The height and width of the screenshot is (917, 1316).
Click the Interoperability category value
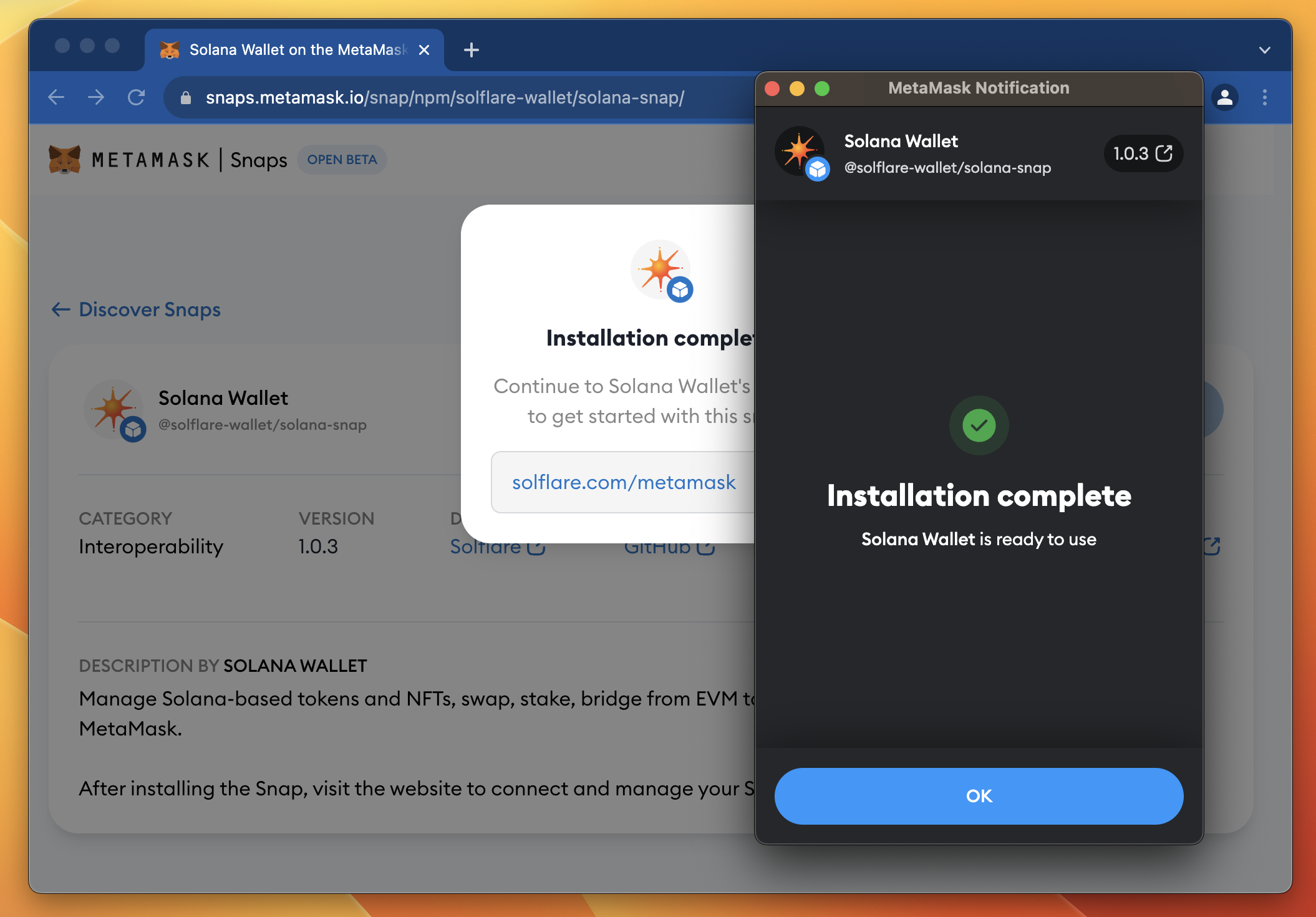(151, 546)
